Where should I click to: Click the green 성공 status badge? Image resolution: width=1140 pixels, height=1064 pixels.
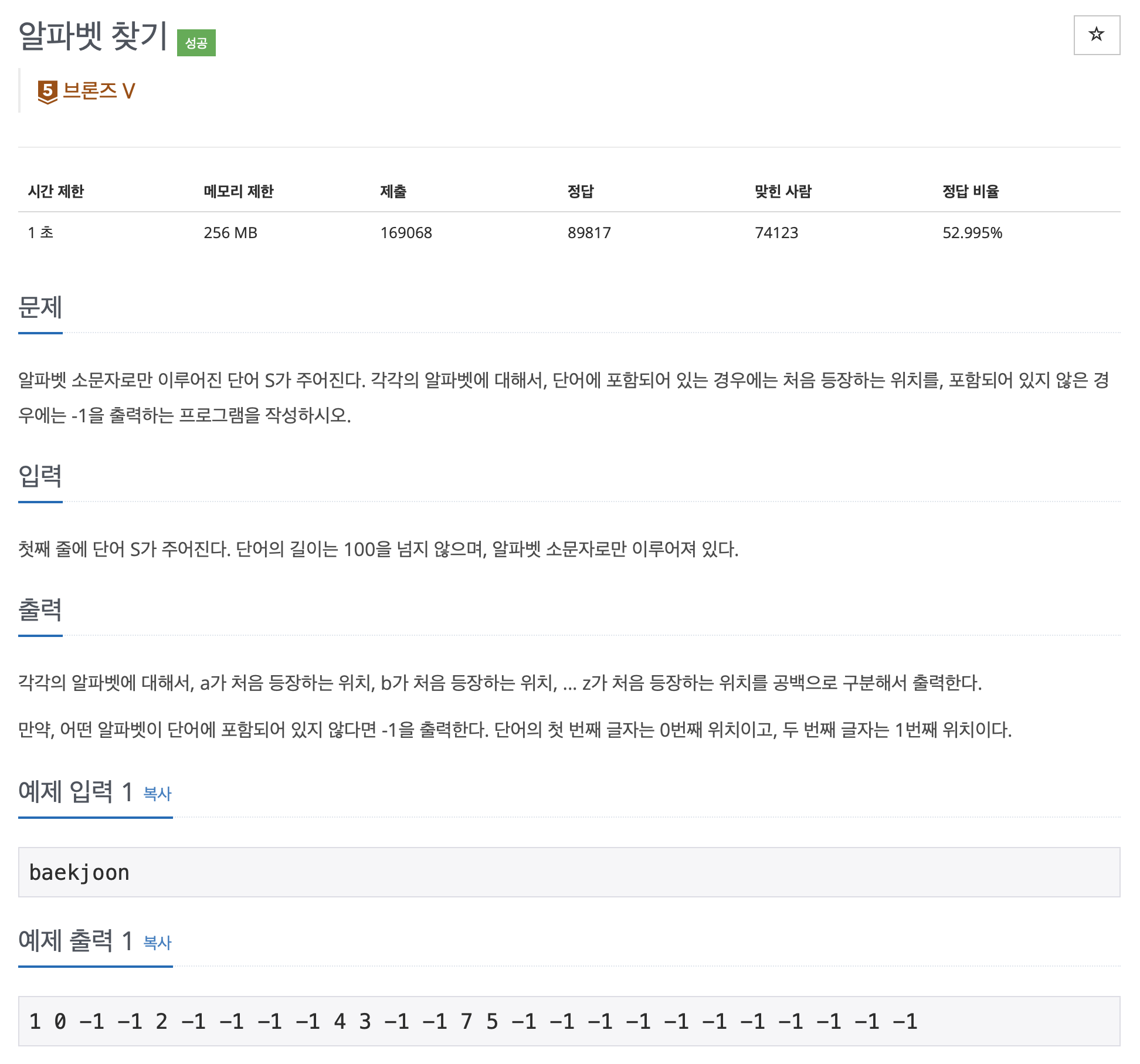point(196,43)
